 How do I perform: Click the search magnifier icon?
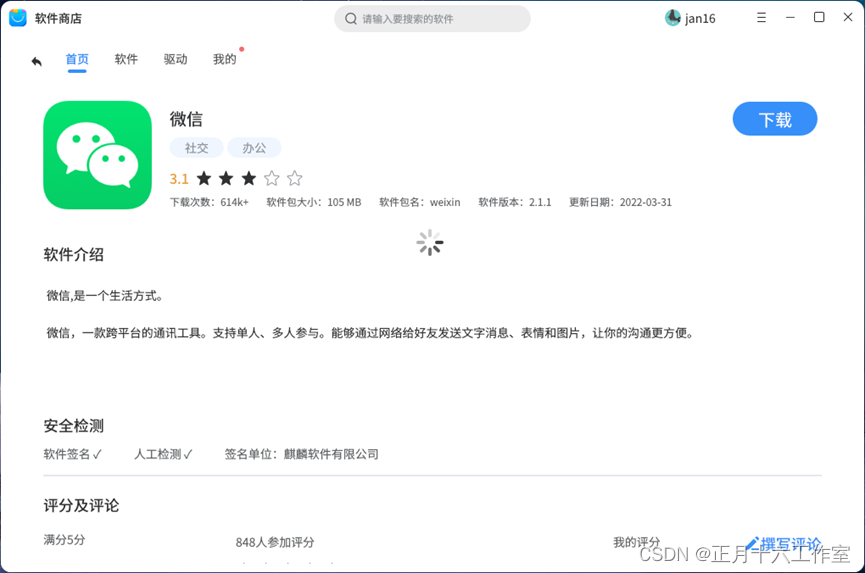pos(351,19)
